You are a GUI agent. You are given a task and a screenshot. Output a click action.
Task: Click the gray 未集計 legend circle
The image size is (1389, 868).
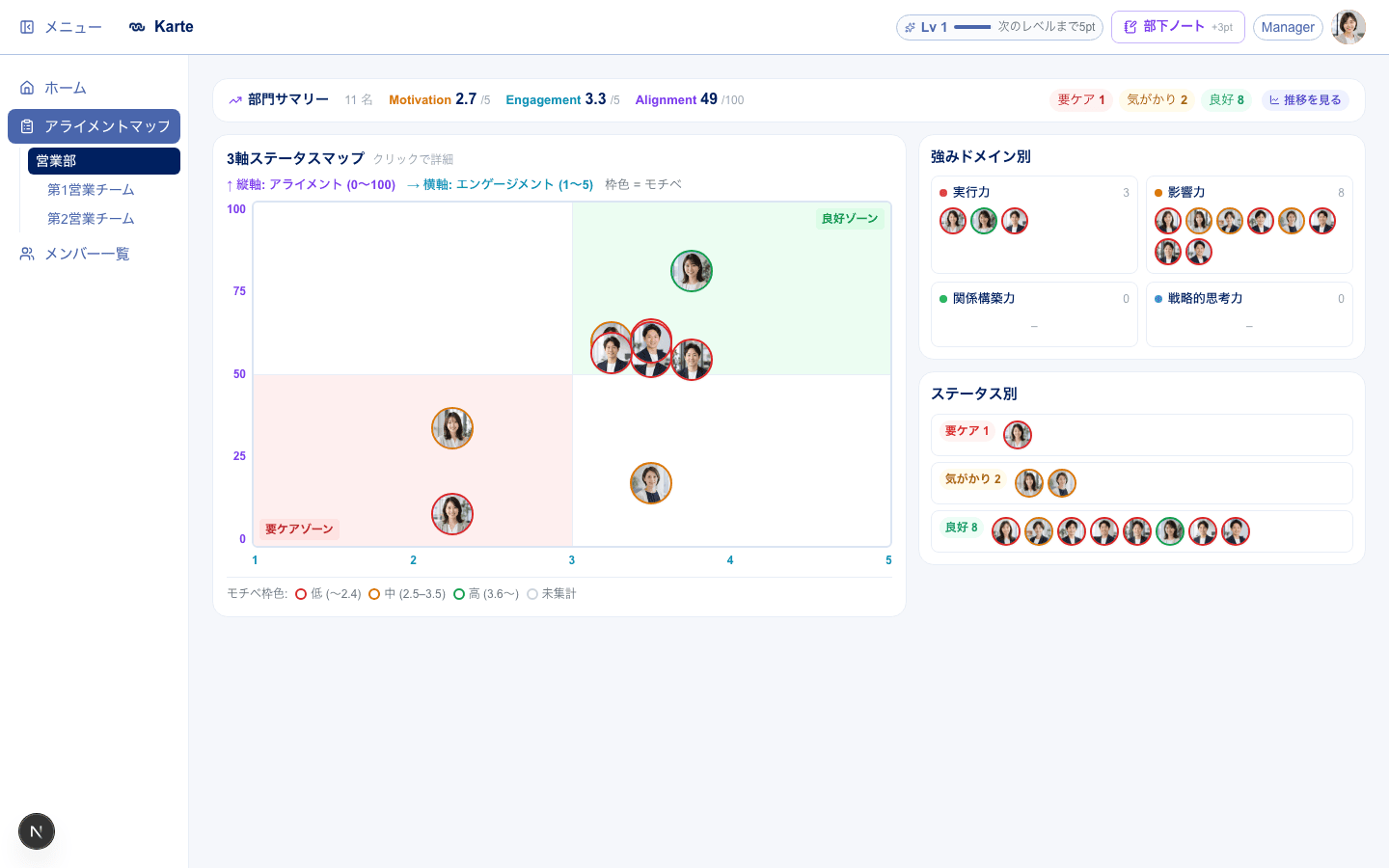pos(532,594)
